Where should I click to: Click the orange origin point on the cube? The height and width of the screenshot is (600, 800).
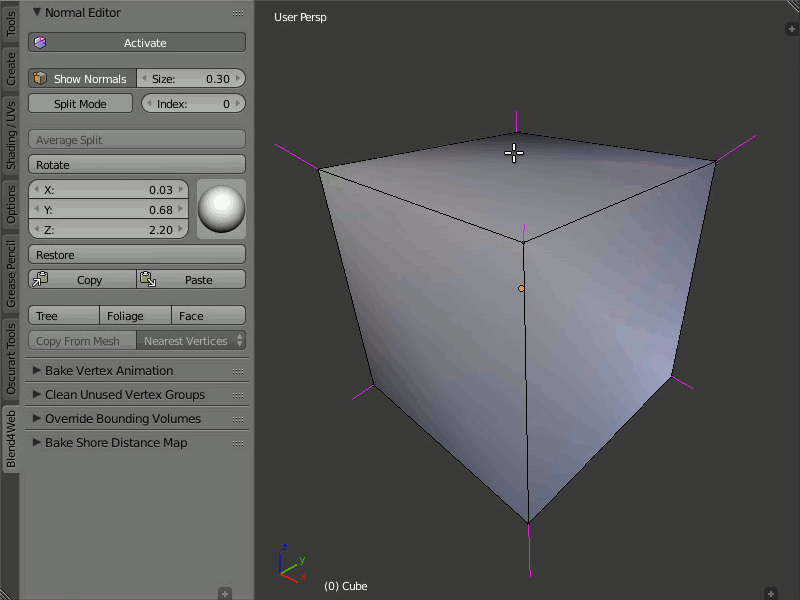[x=521, y=288]
